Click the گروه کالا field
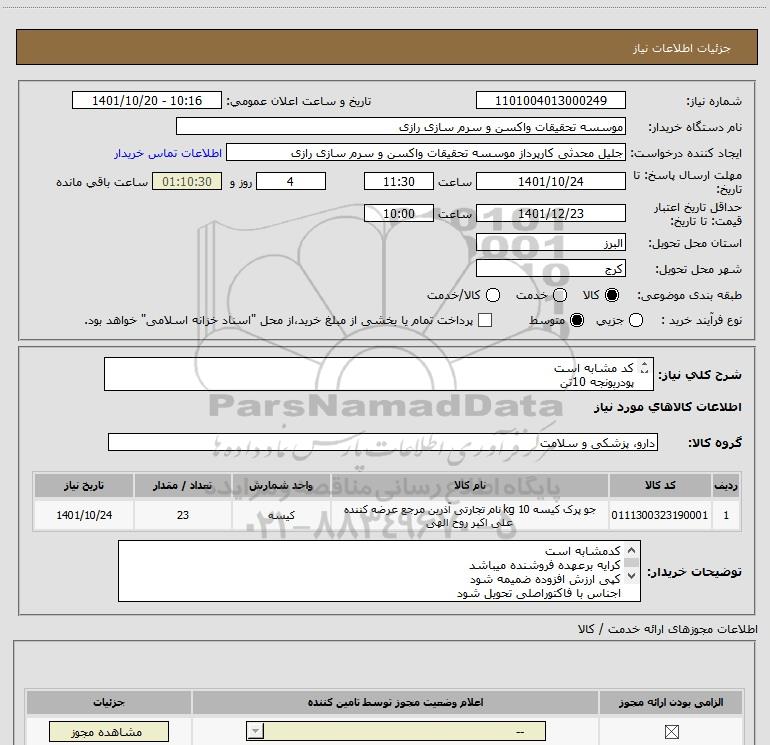This screenshot has width=770, height=745. 383,442
